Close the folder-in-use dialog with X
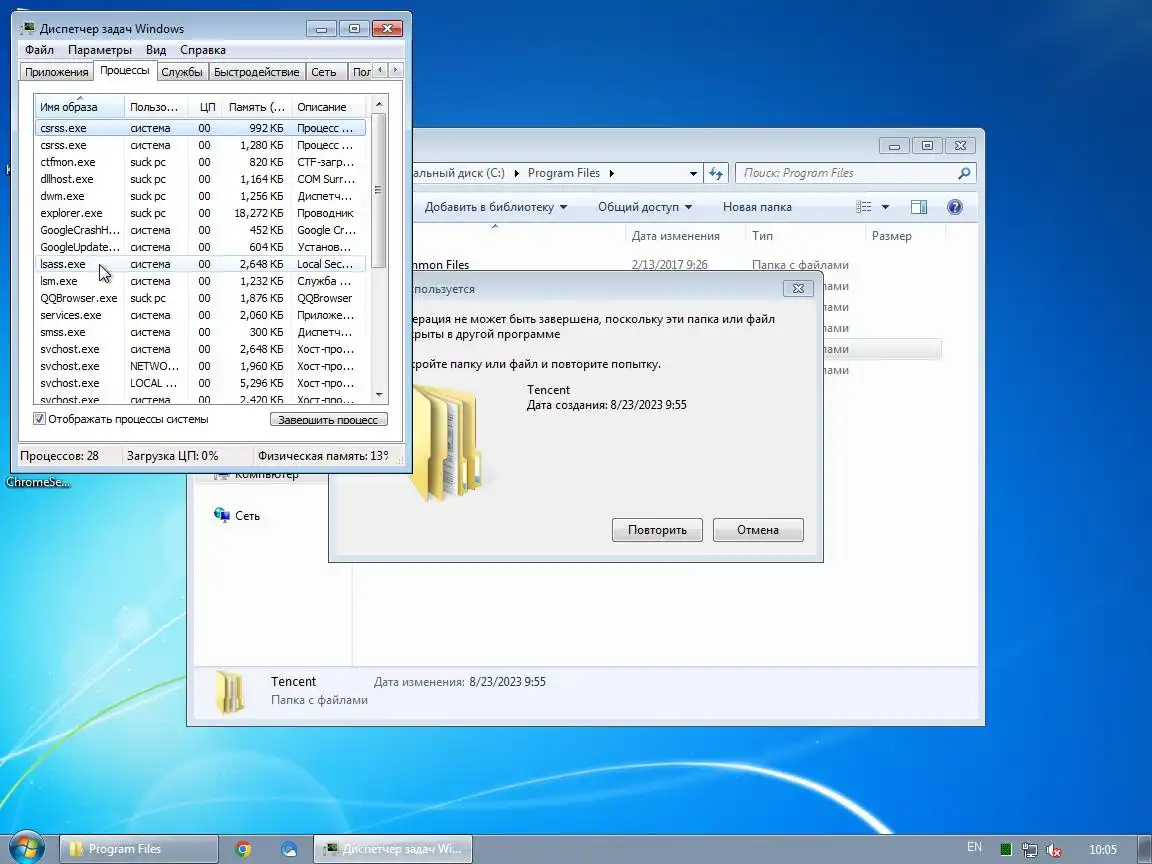The height and width of the screenshot is (864, 1152). point(798,289)
